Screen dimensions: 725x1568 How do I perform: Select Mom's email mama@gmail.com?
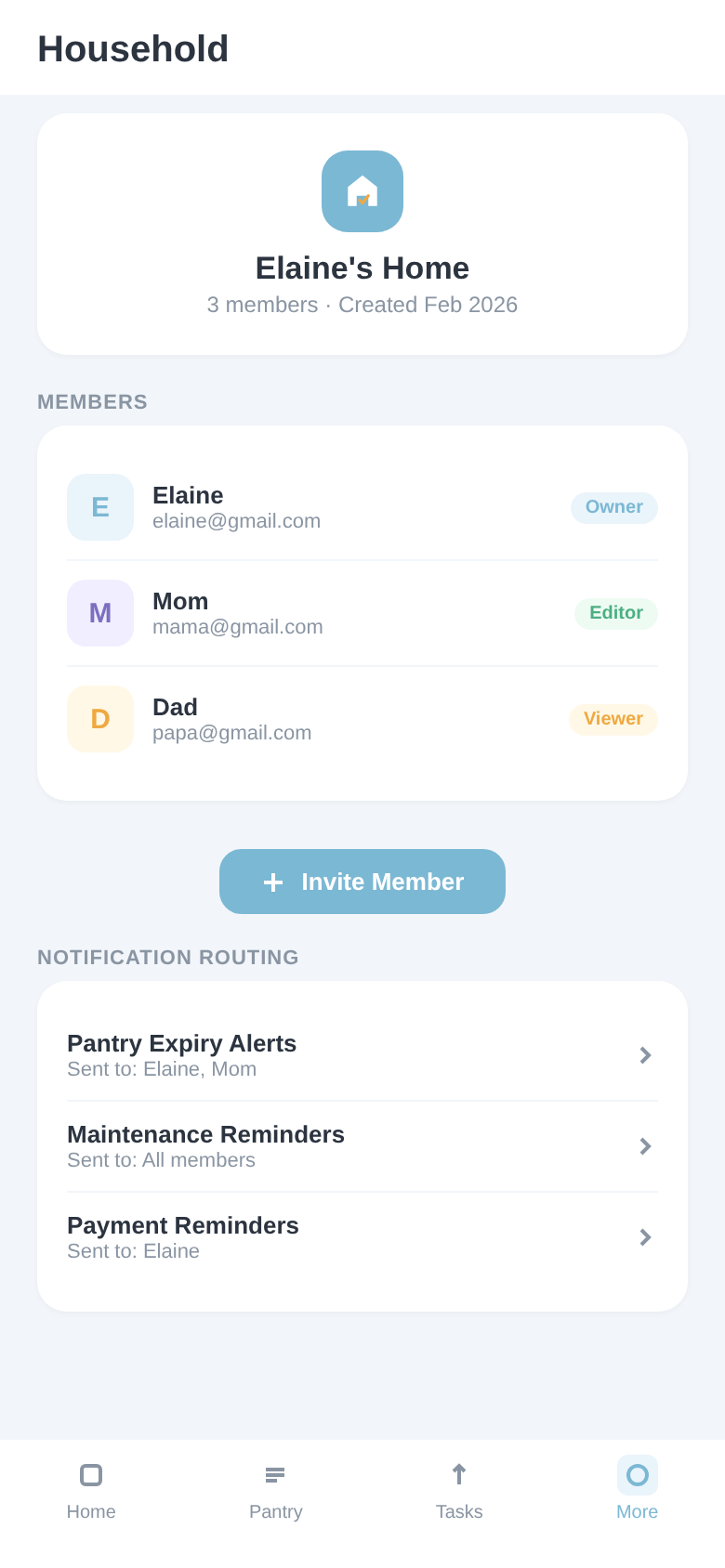pos(238,627)
